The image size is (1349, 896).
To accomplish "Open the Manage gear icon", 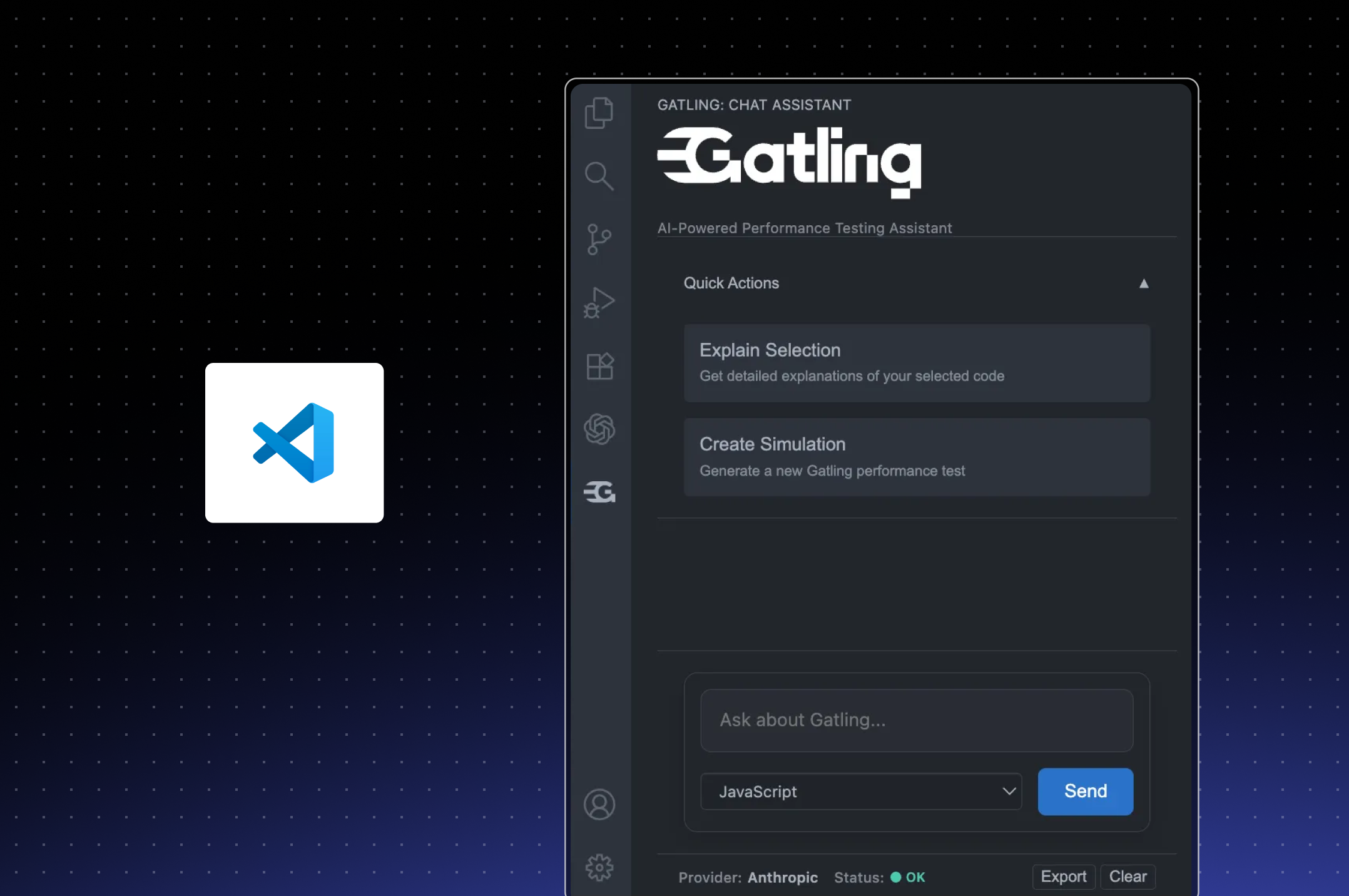I will pos(599,867).
